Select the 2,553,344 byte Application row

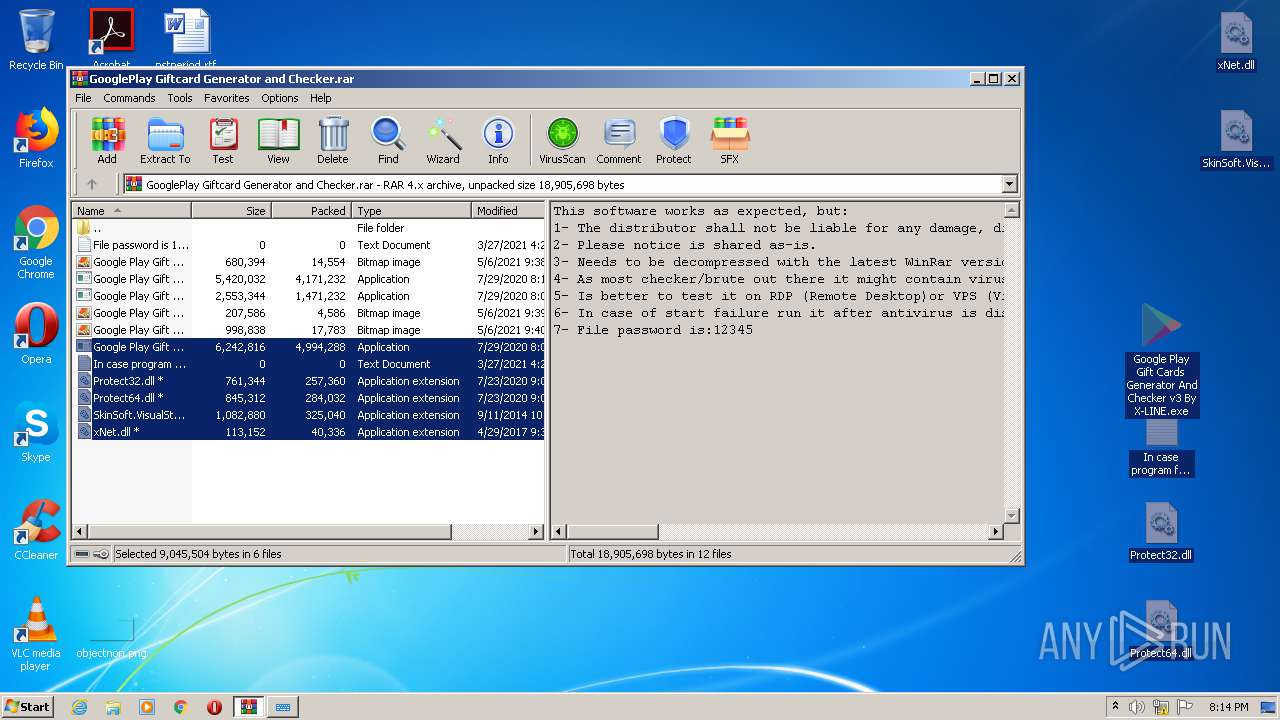pos(308,296)
